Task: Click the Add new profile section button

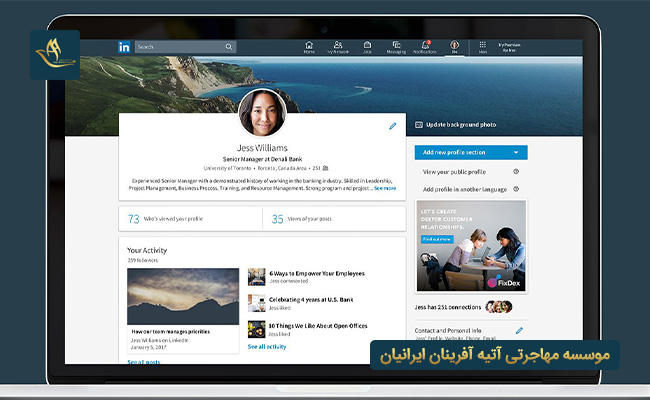Action: [471, 153]
